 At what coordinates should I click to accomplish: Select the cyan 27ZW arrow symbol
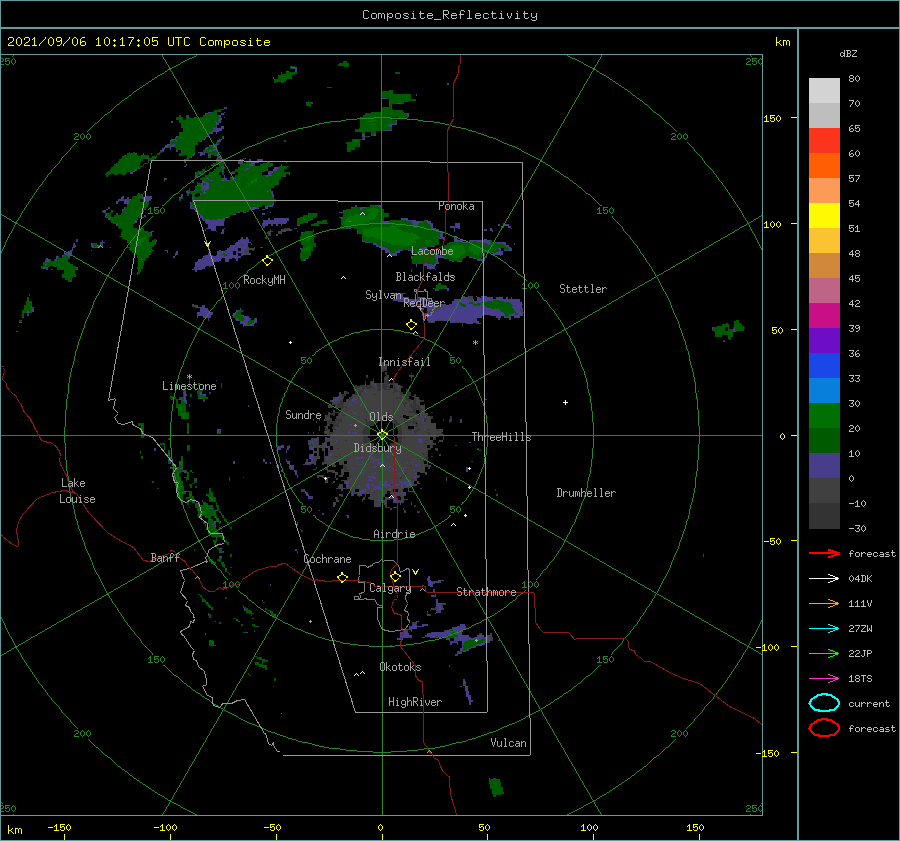tap(824, 628)
